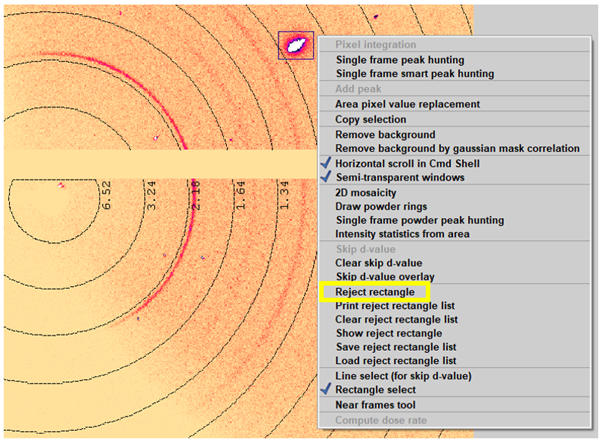
Task: Click the 3.24 resolution ring label
Action: coord(151,195)
